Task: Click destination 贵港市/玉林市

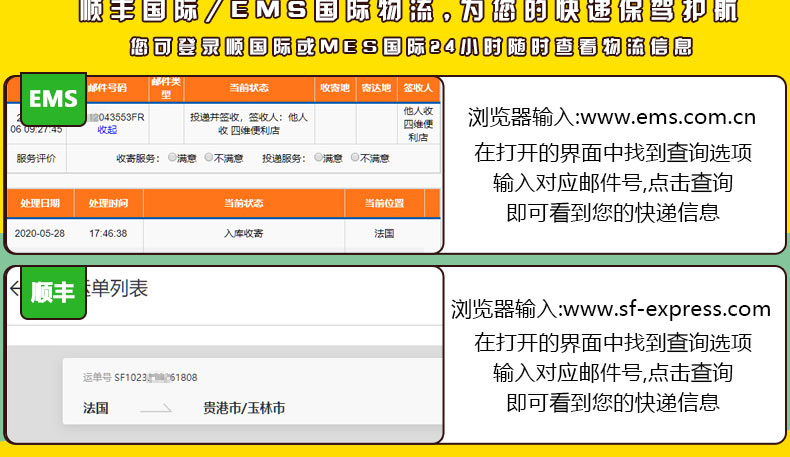Action: click(244, 408)
